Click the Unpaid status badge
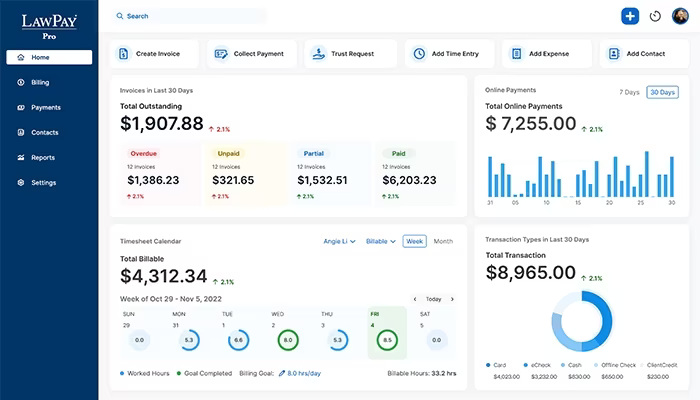This screenshot has height=400, width=700. tap(229, 153)
